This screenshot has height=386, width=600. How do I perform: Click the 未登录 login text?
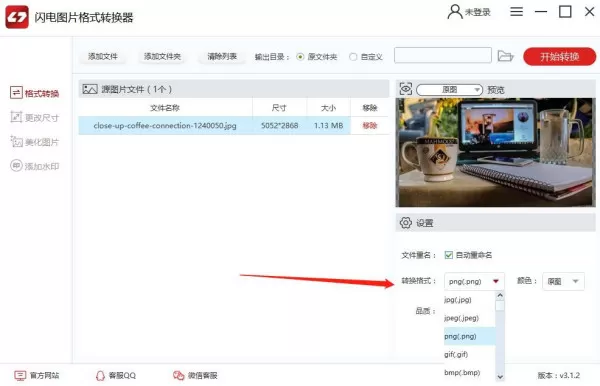click(478, 13)
